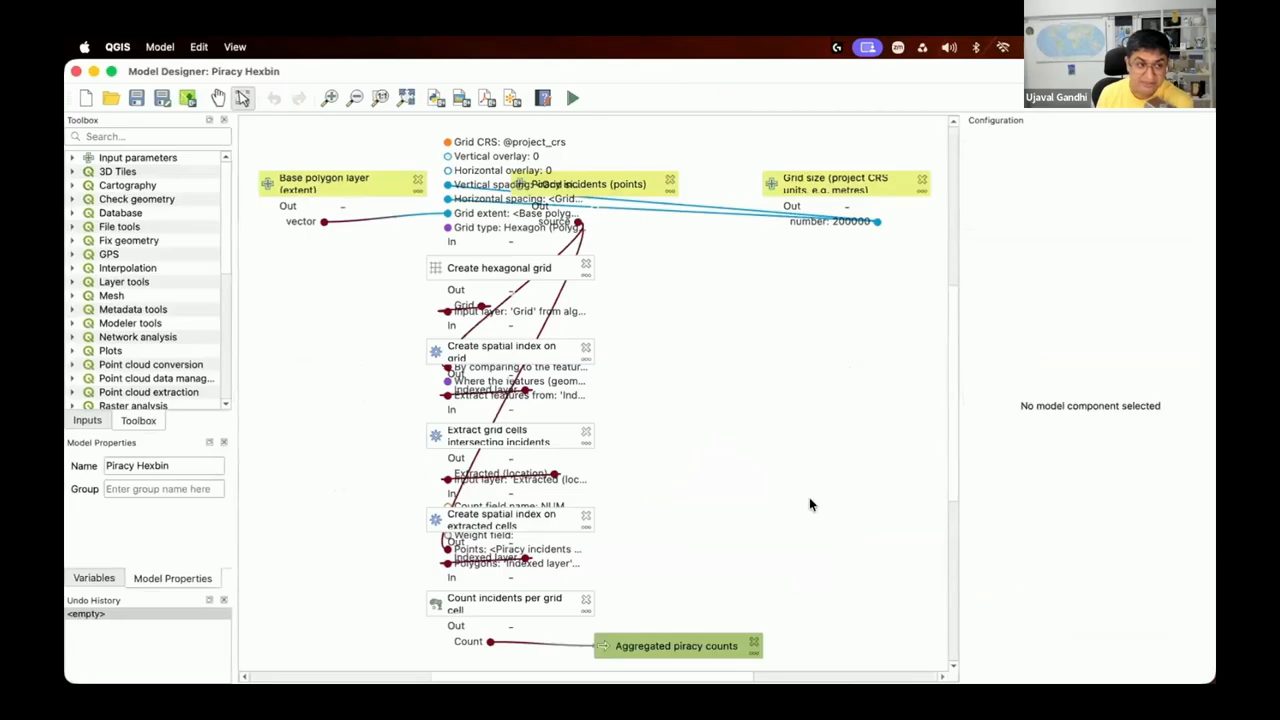Switch to the Inputs tab

[x=87, y=421]
